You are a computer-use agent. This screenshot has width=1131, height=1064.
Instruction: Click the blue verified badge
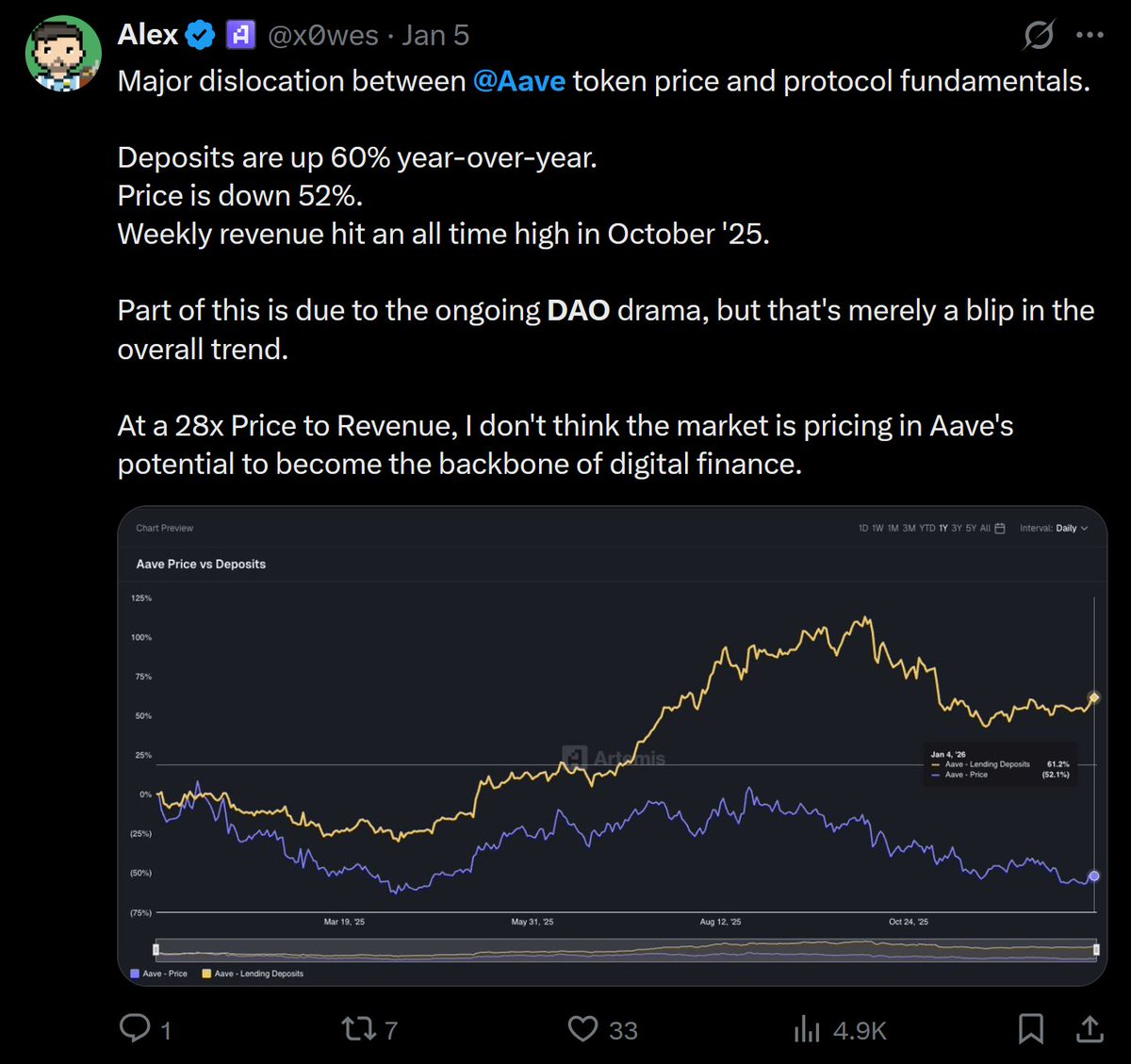(x=200, y=36)
